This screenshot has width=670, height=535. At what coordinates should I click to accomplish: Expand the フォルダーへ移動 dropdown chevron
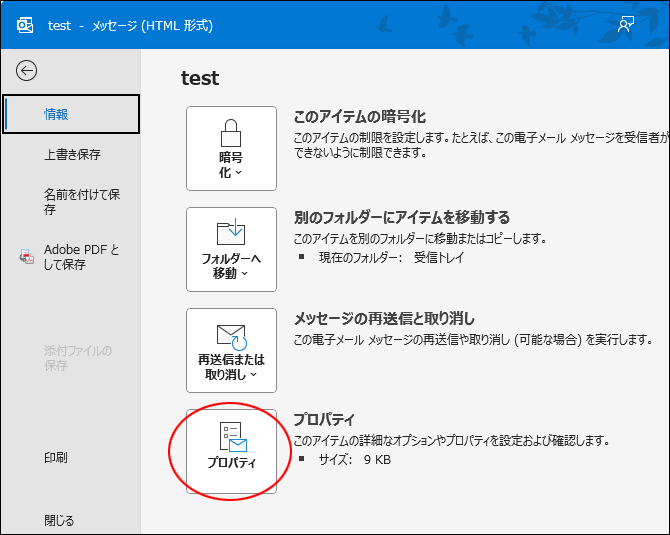pyautogui.click(x=245, y=274)
